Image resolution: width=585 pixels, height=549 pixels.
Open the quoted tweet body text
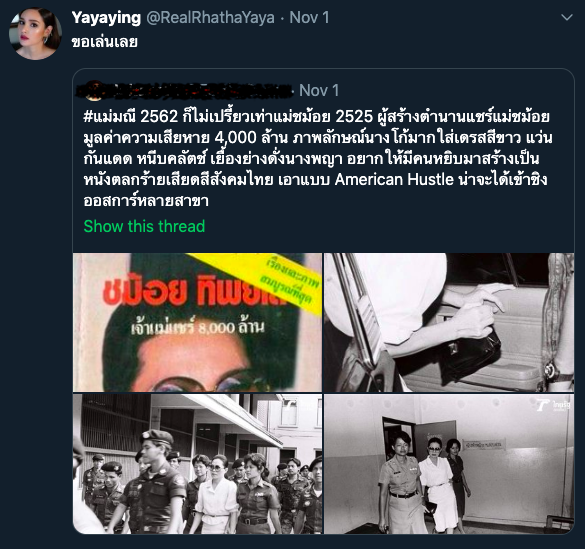pos(318,159)
